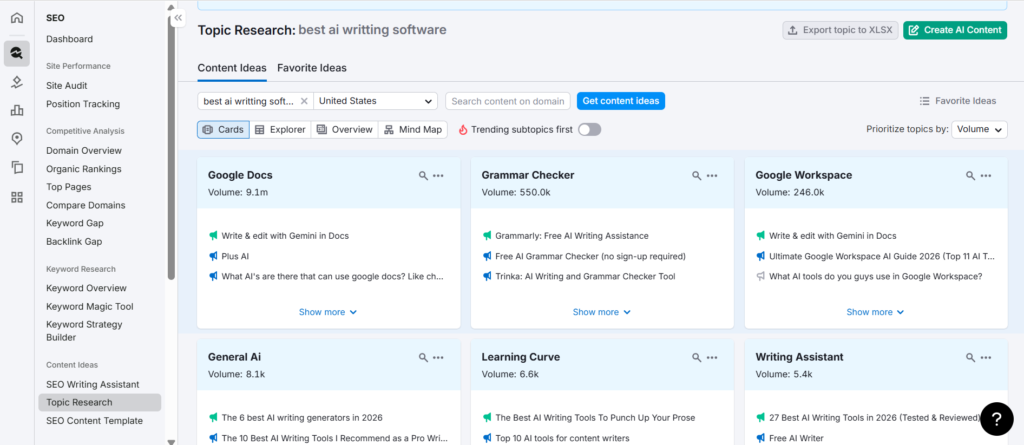1024x445 pixels.
Task: Clear the best ai writting keyword chip
Action: coord(304,101)
